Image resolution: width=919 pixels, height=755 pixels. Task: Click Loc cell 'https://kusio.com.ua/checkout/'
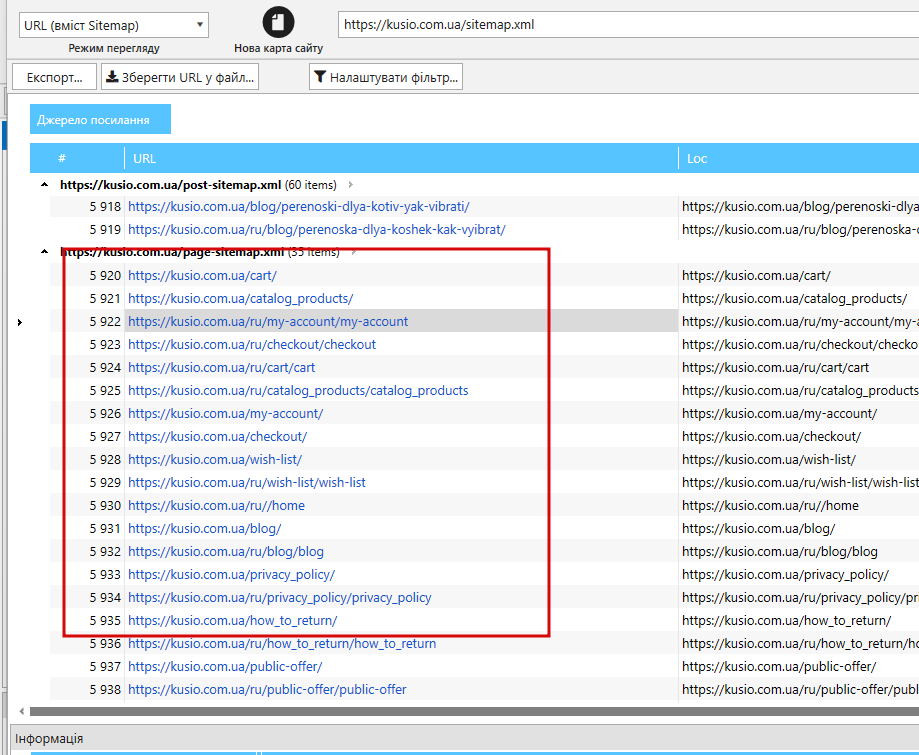point(771,436)
